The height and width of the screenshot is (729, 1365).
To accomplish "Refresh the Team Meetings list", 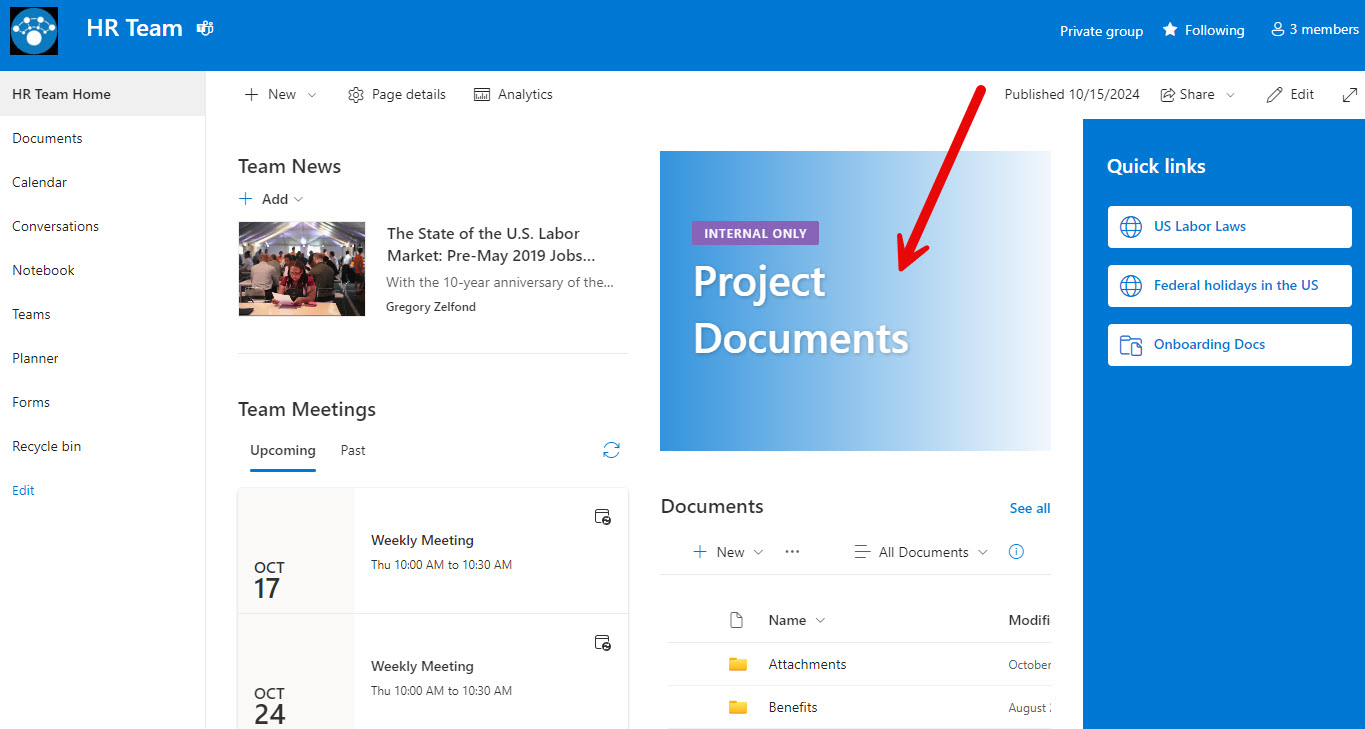I will coord(611,450).
